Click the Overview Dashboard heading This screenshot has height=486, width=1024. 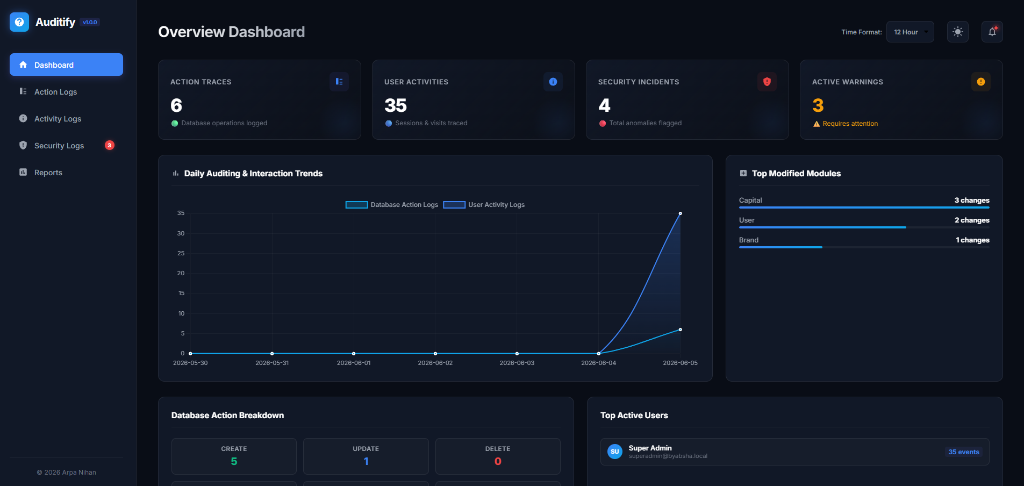click(231, 31)
